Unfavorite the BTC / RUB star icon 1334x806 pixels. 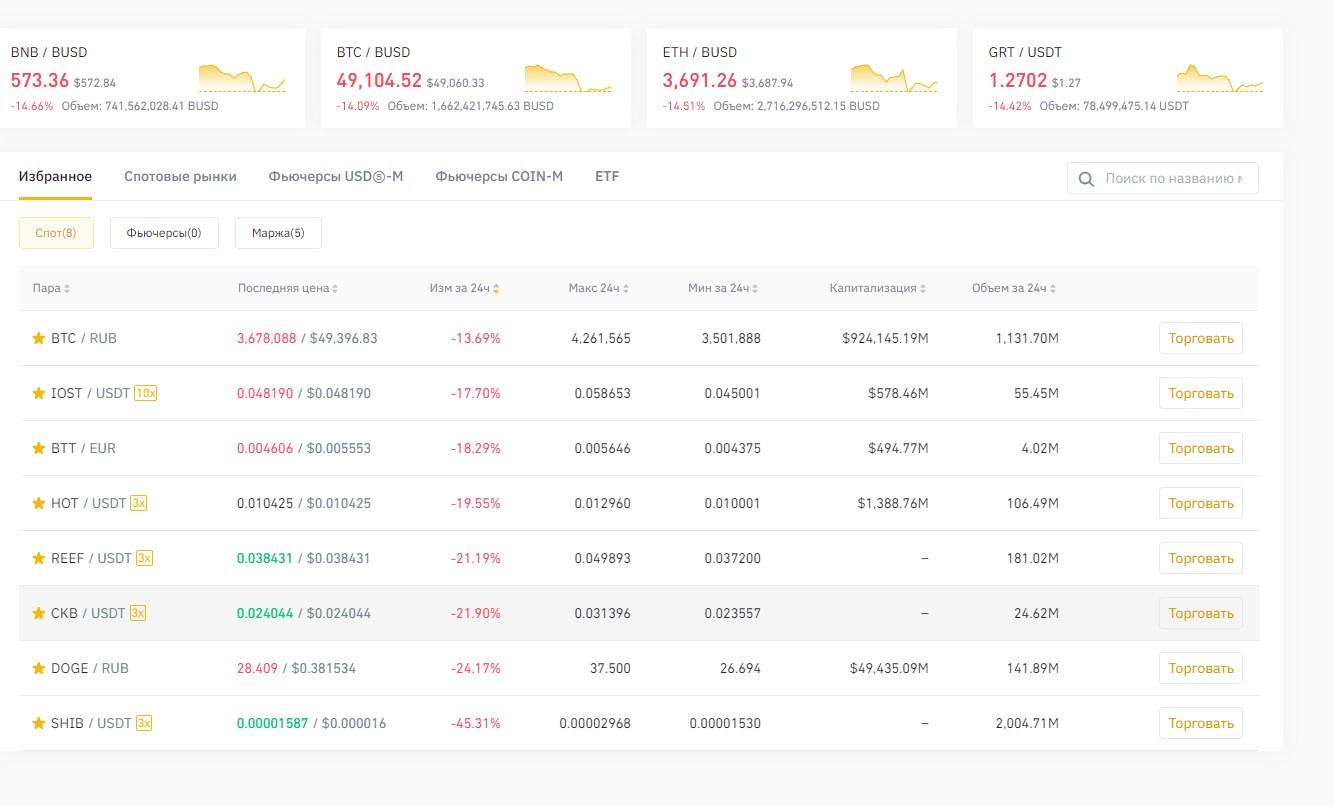click(x=39, y=338)
